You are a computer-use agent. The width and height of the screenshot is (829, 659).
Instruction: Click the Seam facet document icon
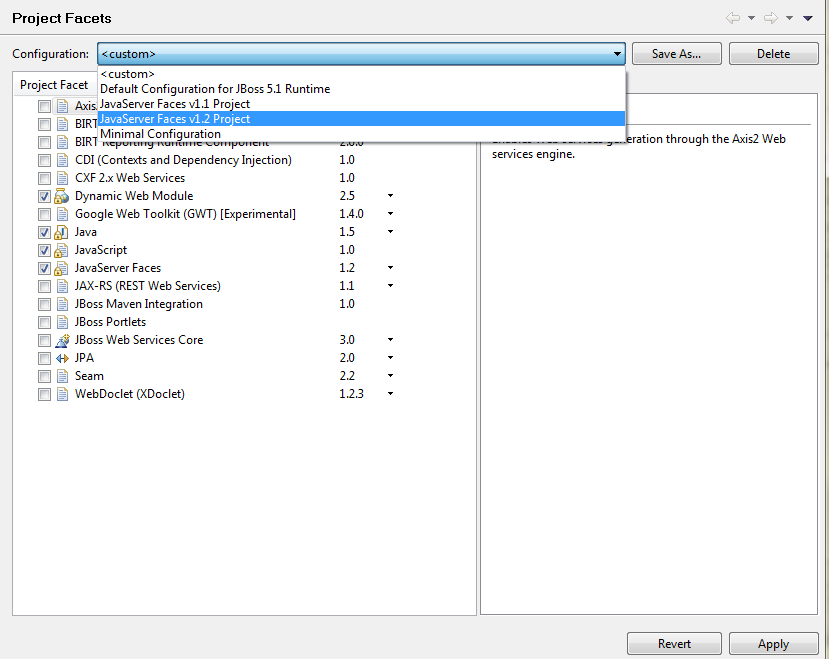[62, 376]
